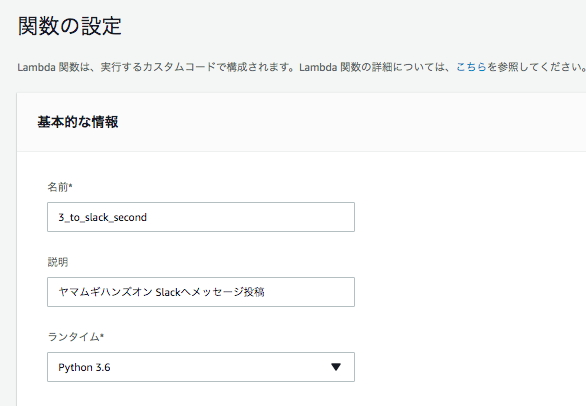Place cursor after Slackへメッセージ投稿 text
This screenshot has width=586, height=406.
(x=265, y=292)
